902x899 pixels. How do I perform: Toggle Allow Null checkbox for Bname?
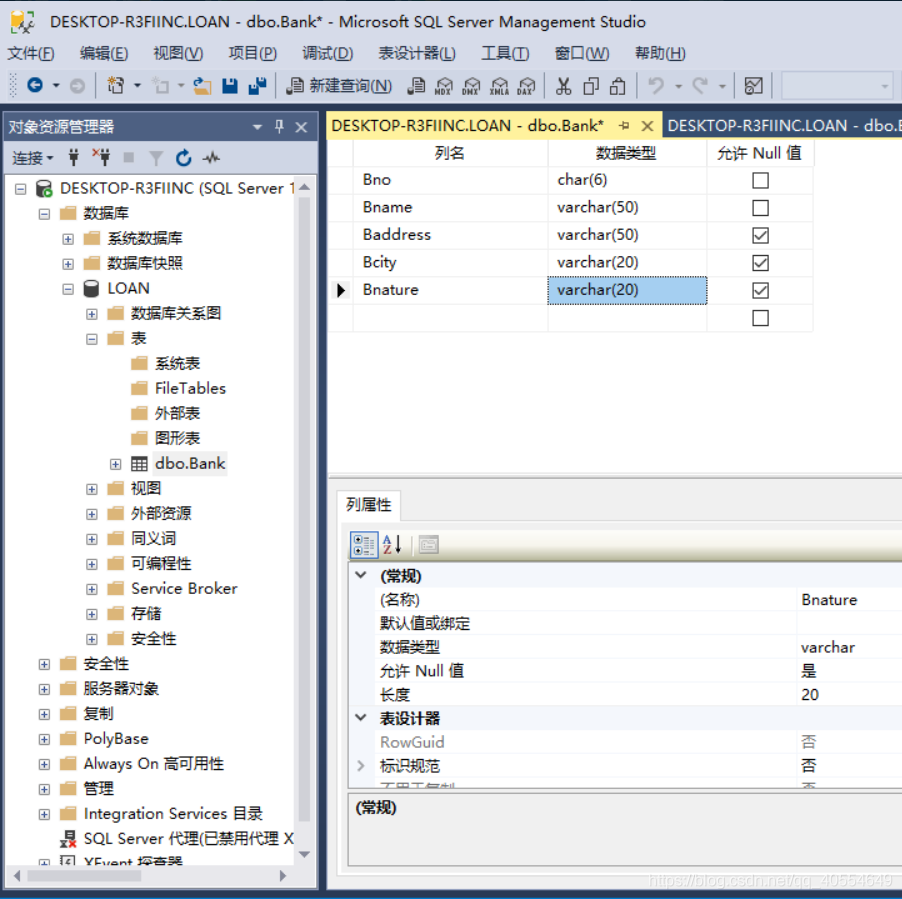coord(760,208)
